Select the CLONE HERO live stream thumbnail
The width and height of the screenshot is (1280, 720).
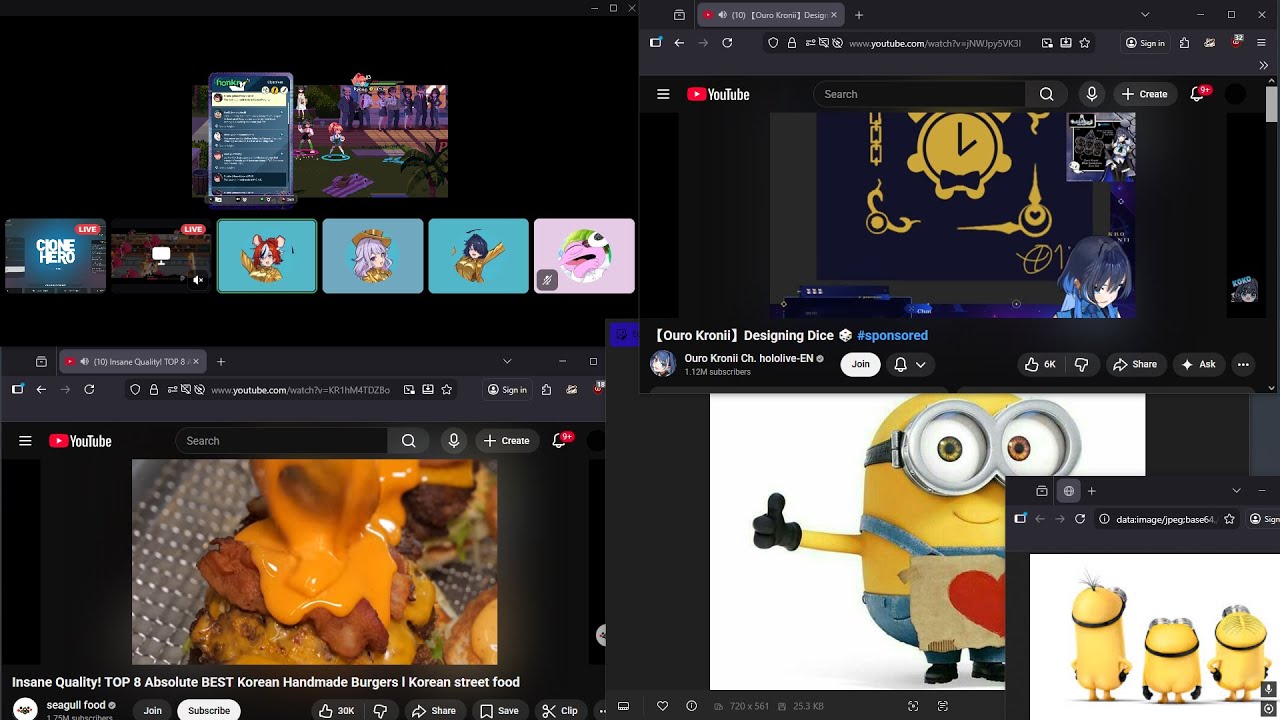pos(56,256)
